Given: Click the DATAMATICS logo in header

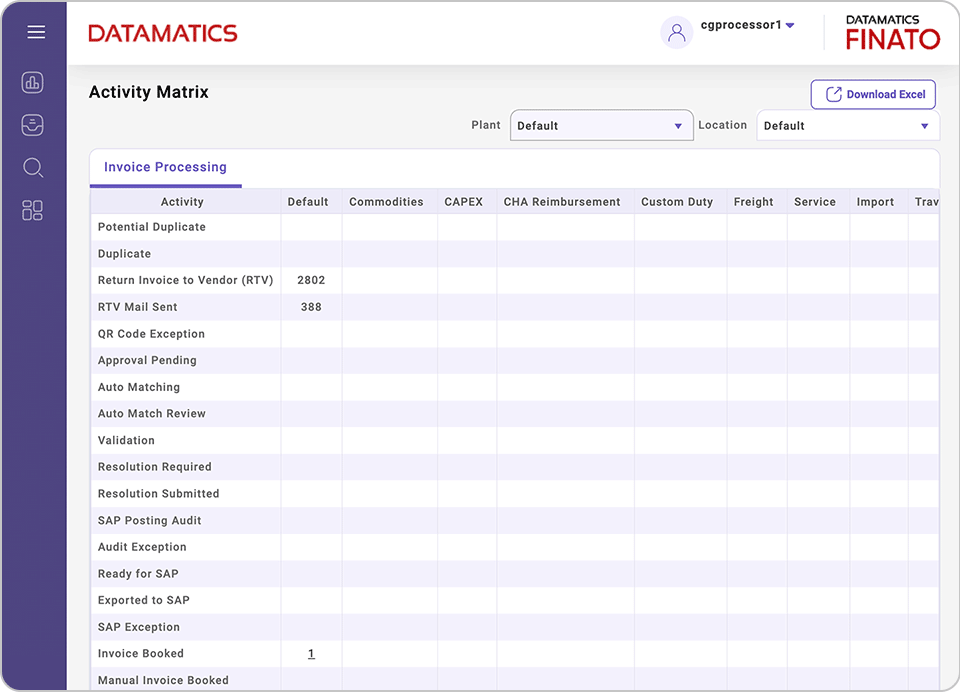Looking at the screenshot, I should 163,32.
